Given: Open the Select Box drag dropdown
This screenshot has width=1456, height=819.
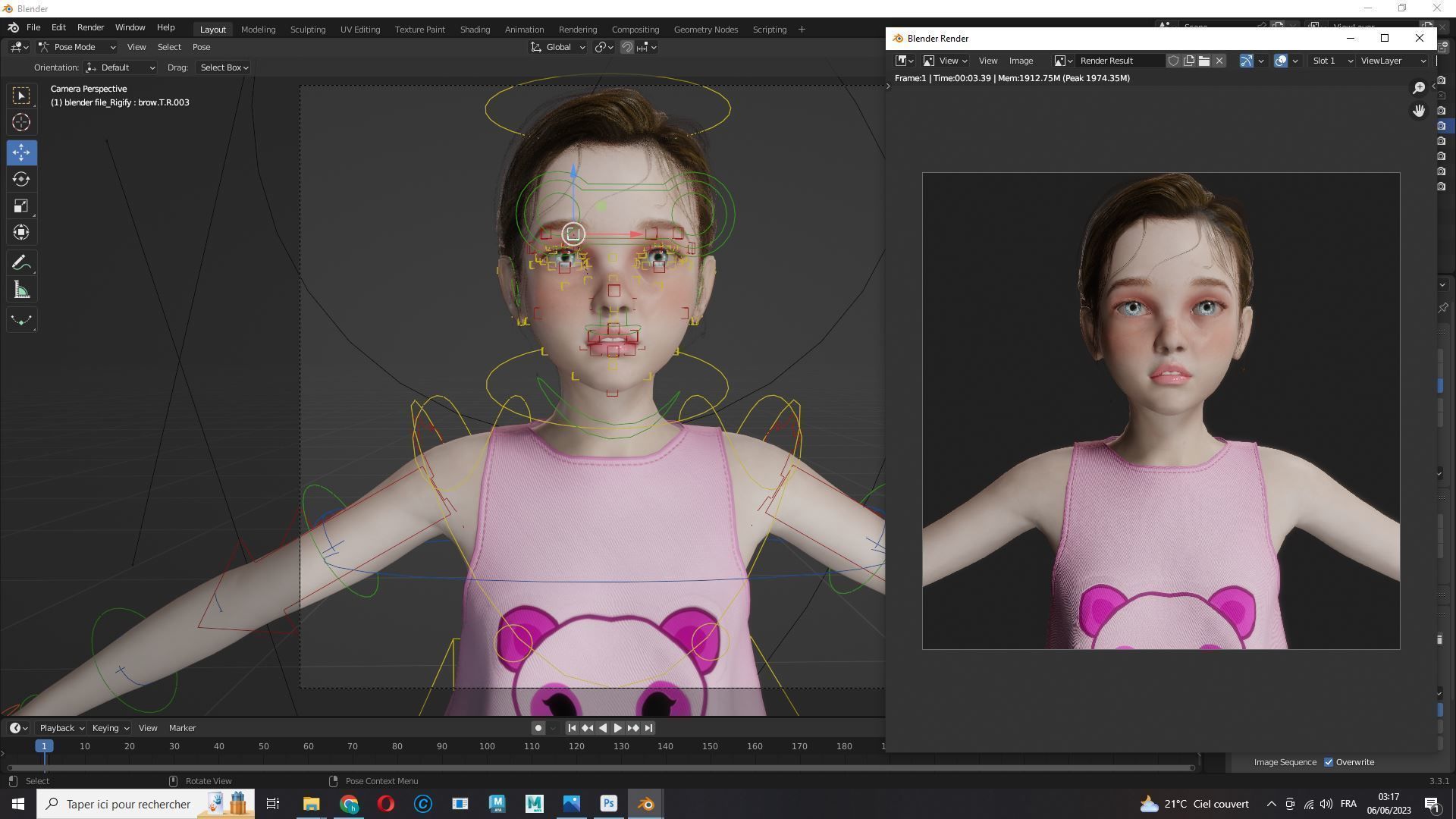Looking at the screenshot, I should click(x=224, y=67).
